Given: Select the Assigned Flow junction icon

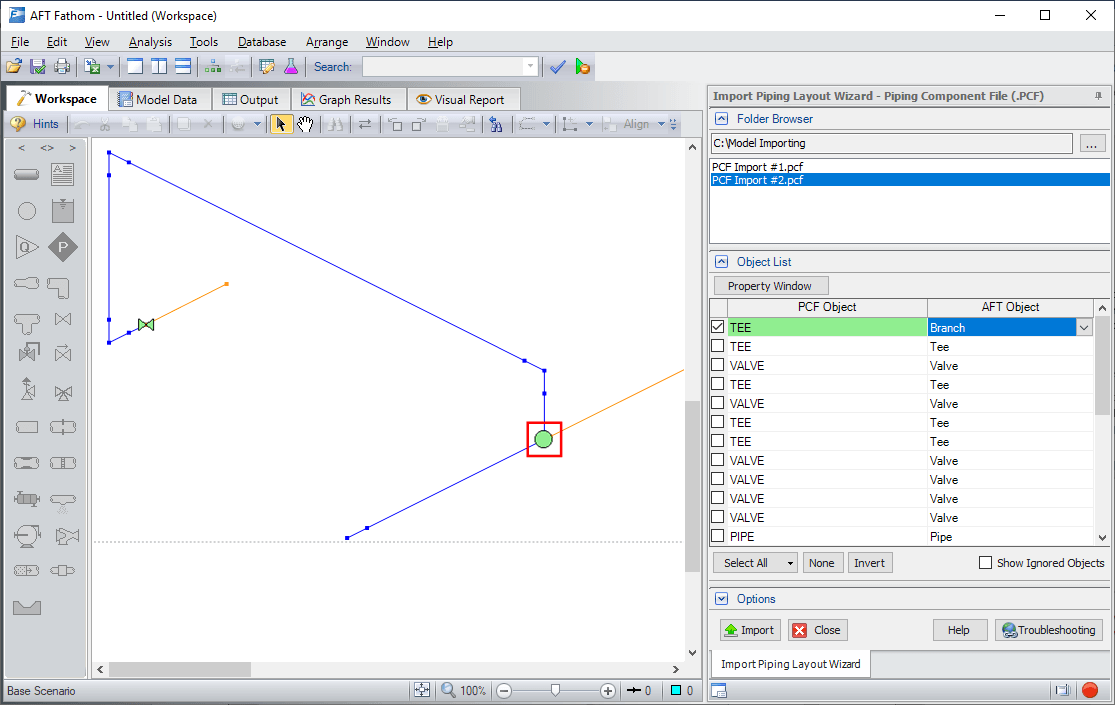Looking at the screenshot, I should click(x=27, y=248).
